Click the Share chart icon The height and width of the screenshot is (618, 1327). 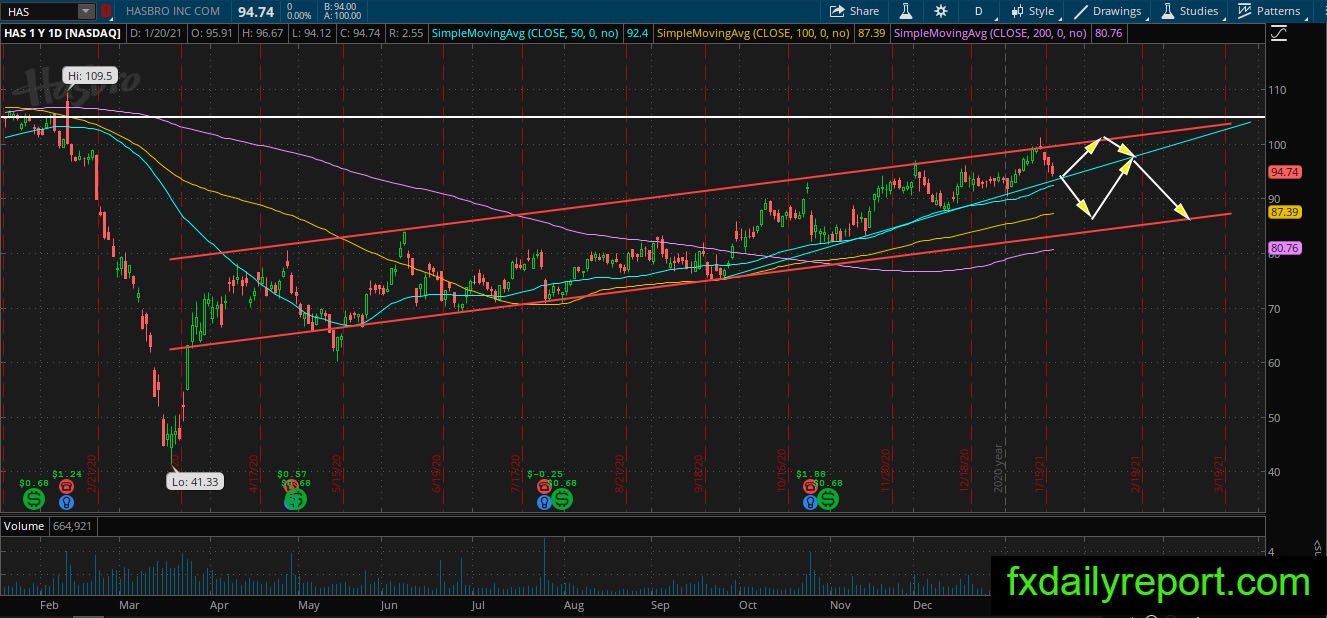855,11
